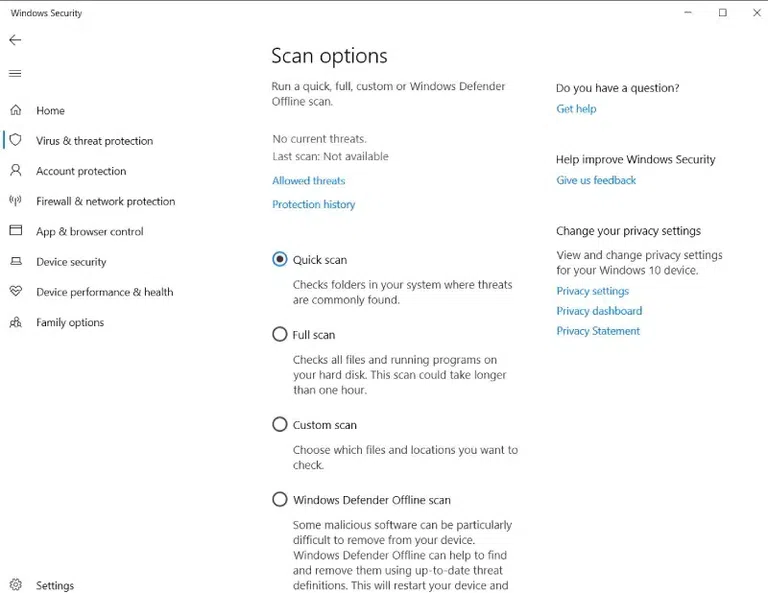View Protection history link

[313, 204]
